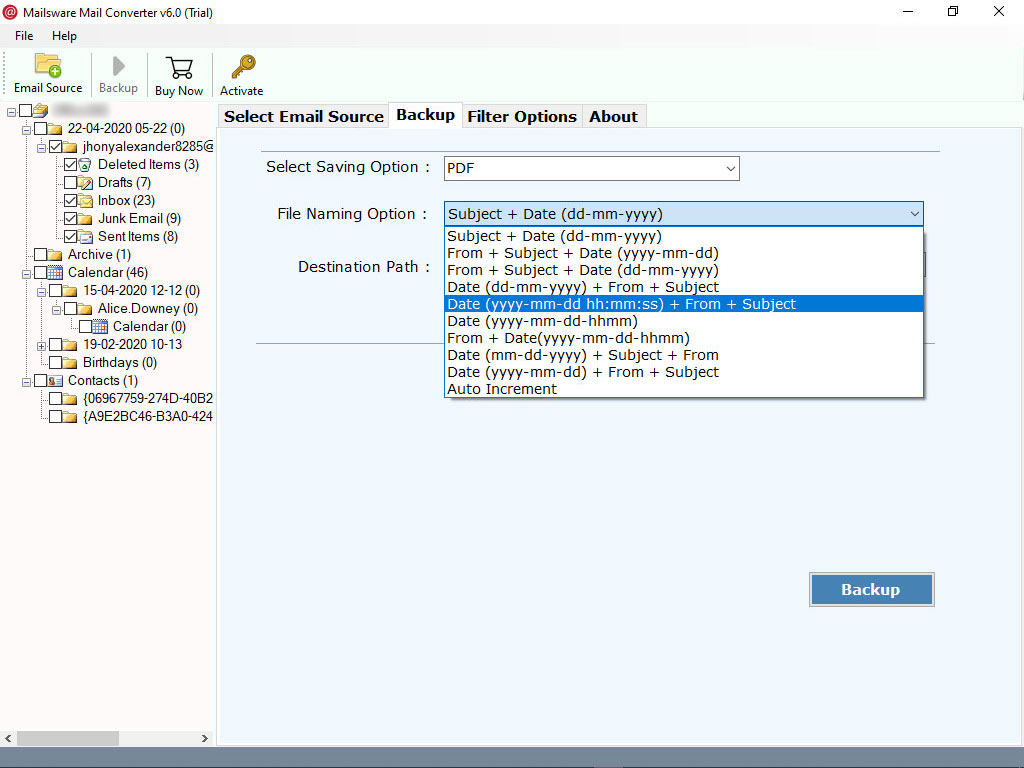1024x768 pixels.
Task: Check the Archive (1) checkbox
Action: click(40, 255)
